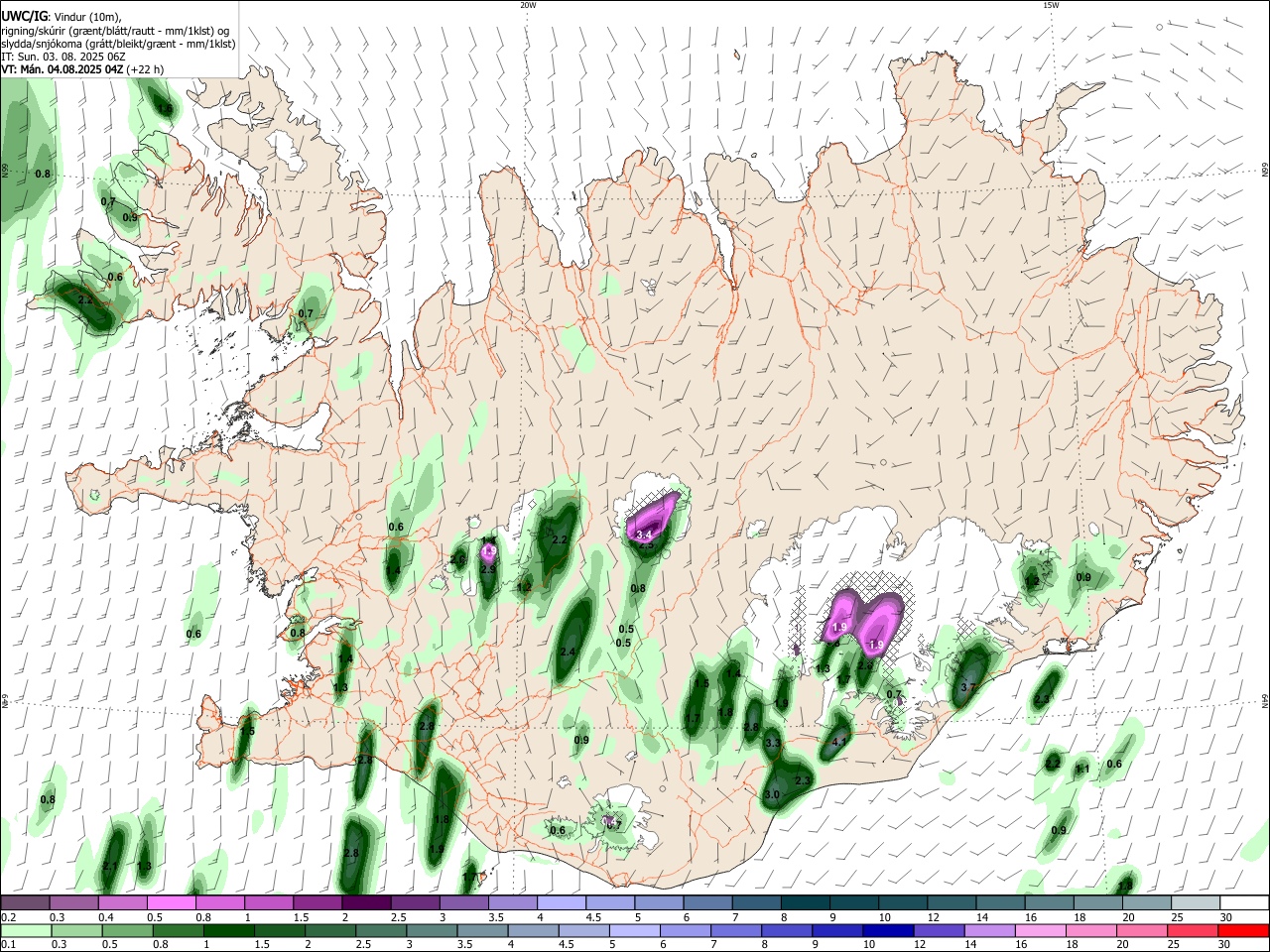Select bright pink swatch between 0.5 and 0.8
This screenshot has height=952, width=1270.
click(x=171, y=903)
